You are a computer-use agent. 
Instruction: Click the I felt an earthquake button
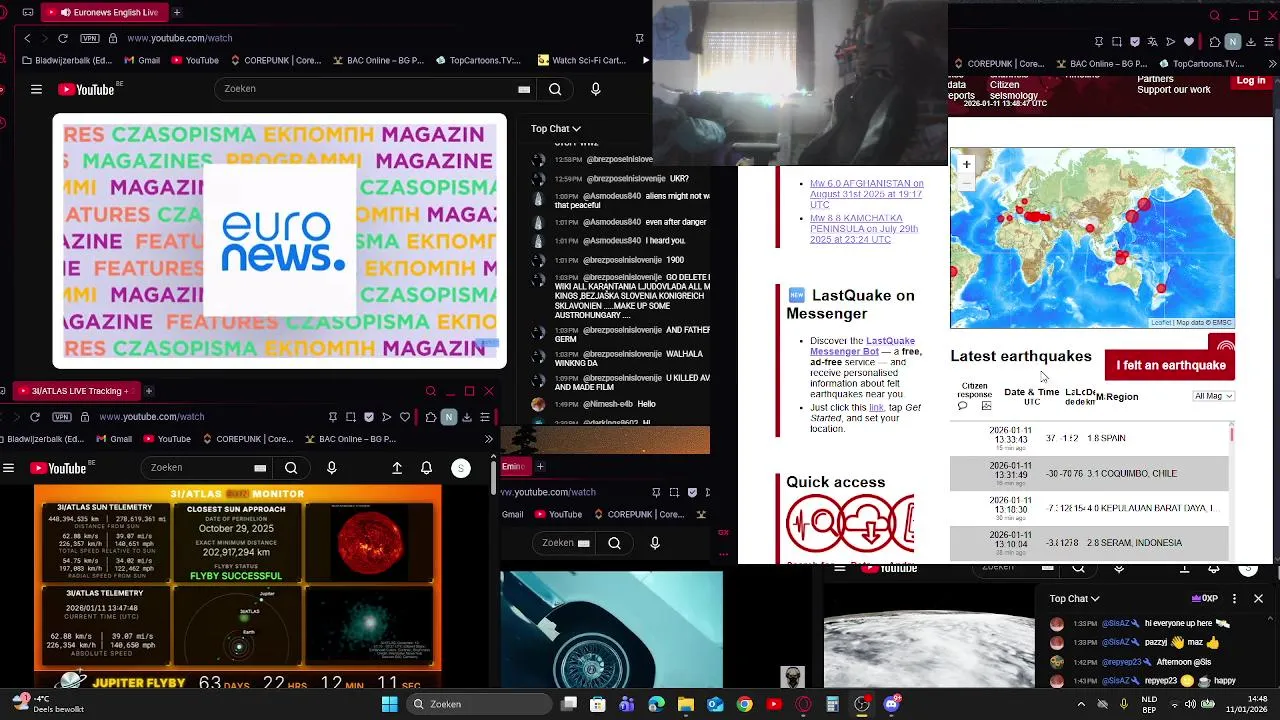(x=1170, y=365)
